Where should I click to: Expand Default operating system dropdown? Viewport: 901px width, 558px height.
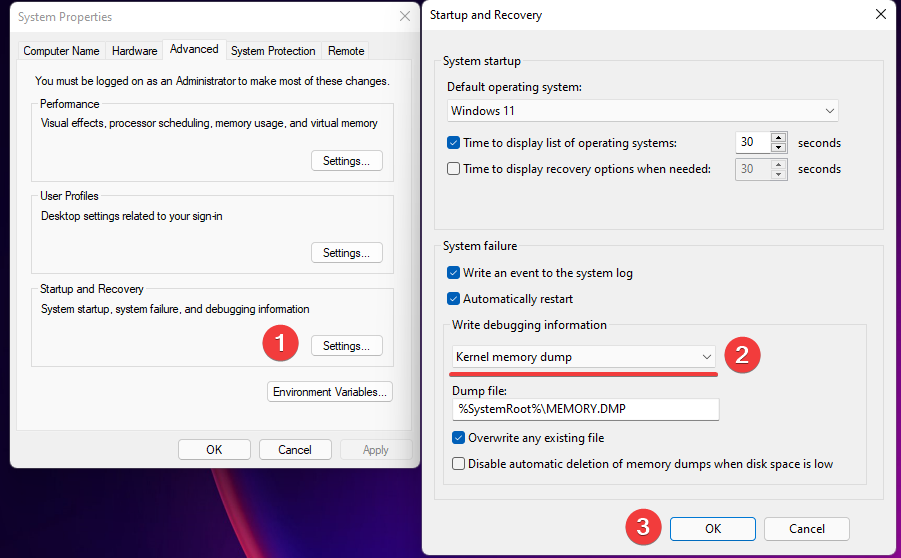[642, 111]
